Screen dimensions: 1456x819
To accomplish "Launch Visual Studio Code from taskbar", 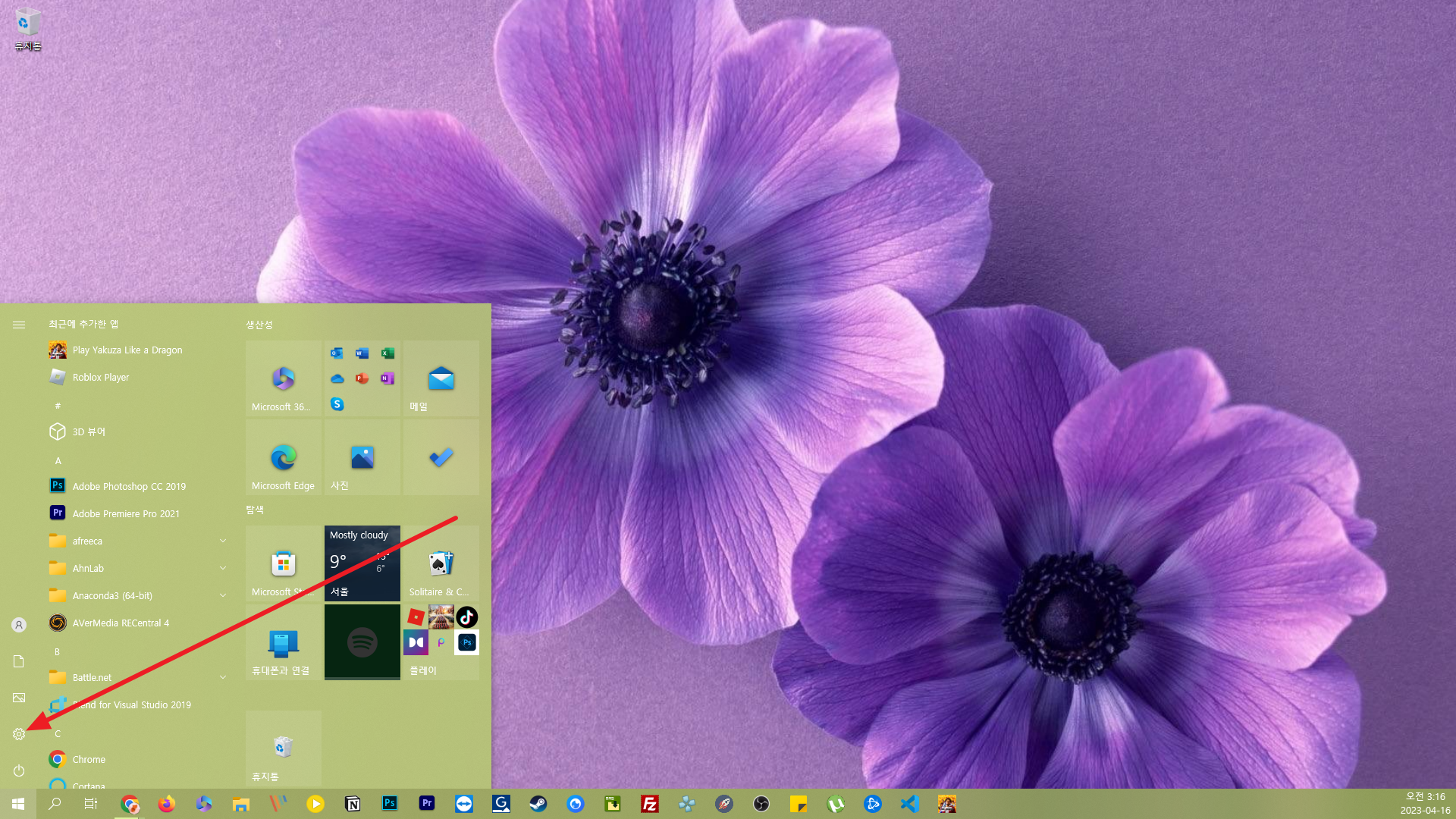I will click(910, 804).
